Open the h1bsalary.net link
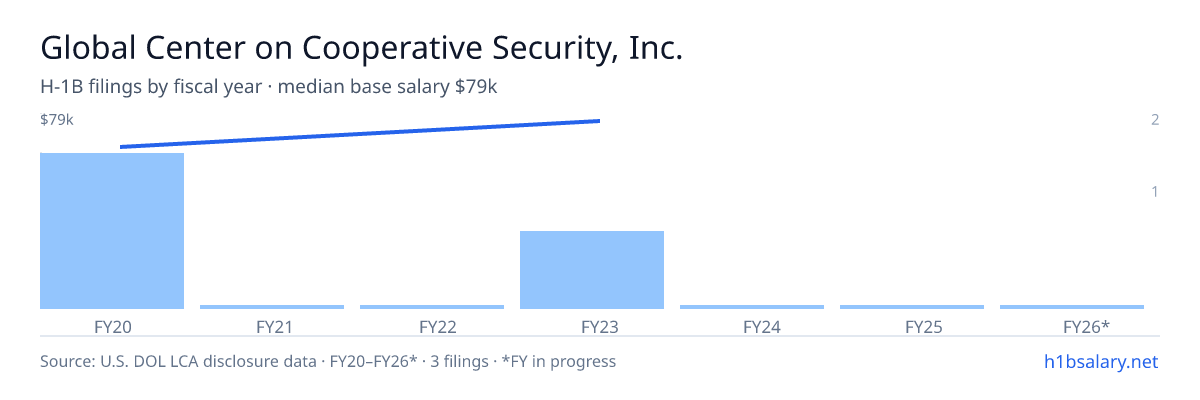The height and width of the screenshot is (400, 1200). coord(1102,361)
